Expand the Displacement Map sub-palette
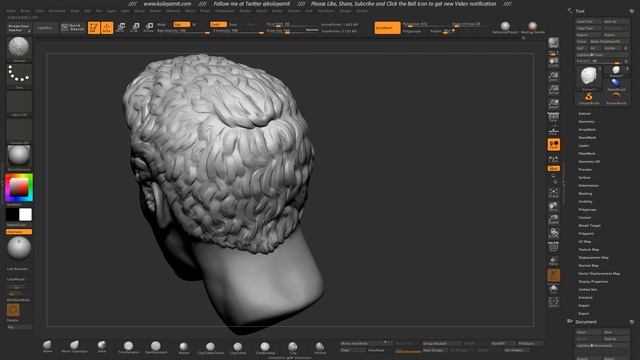The width and height of the screenshot is (640, 360). [593, 258]
